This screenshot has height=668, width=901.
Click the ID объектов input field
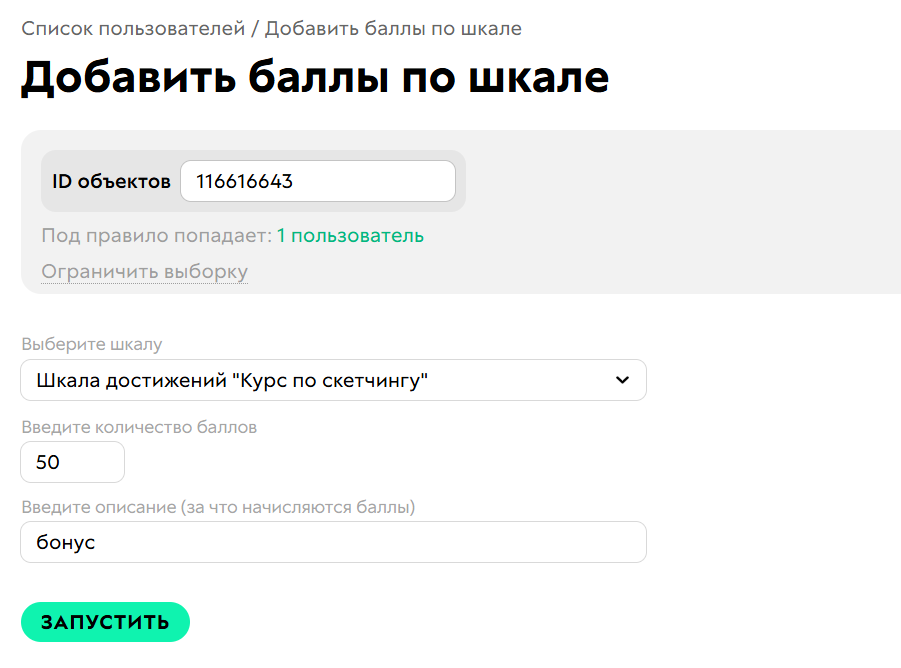[x=317, y=181]
